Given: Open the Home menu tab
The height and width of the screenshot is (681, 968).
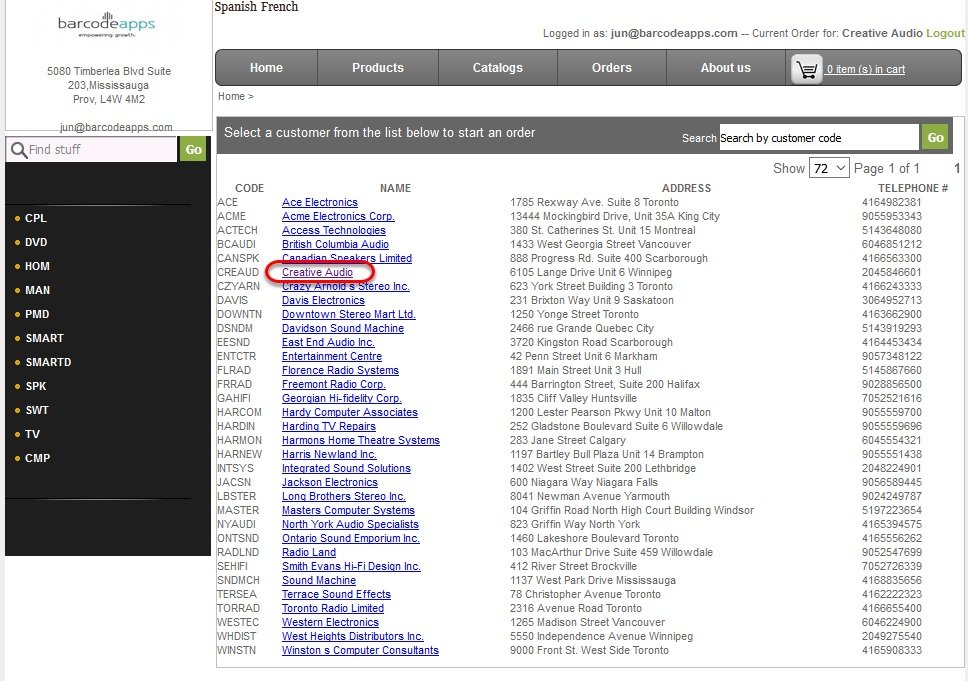Looking at the screenshot, I should tap(266, 68).
